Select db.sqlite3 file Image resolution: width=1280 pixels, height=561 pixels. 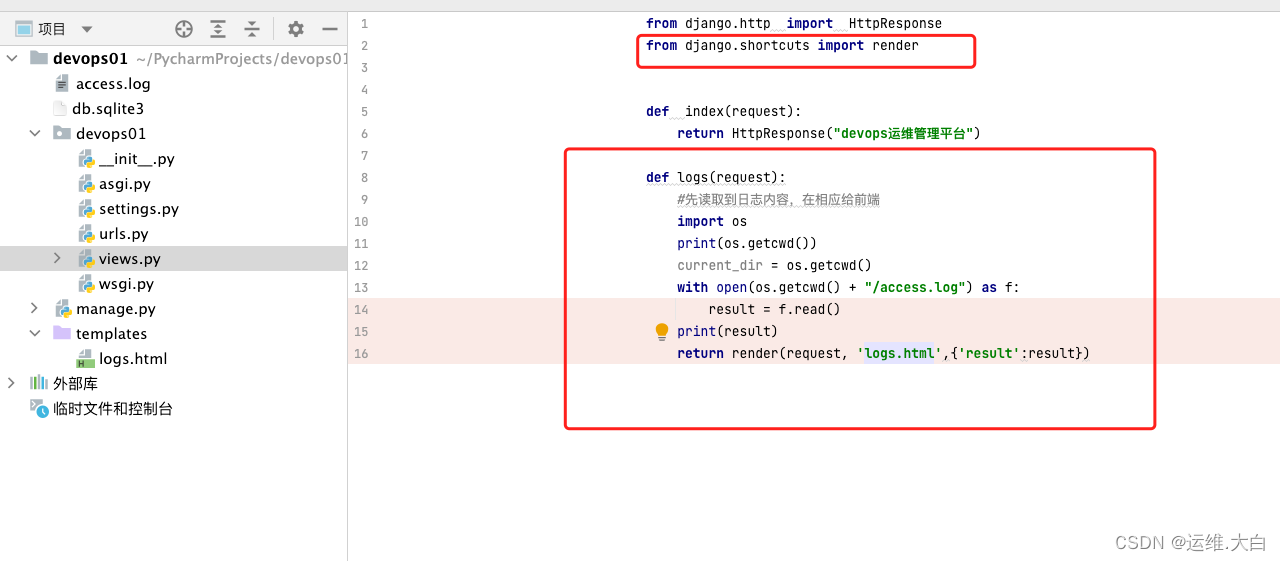coord(108,109)
